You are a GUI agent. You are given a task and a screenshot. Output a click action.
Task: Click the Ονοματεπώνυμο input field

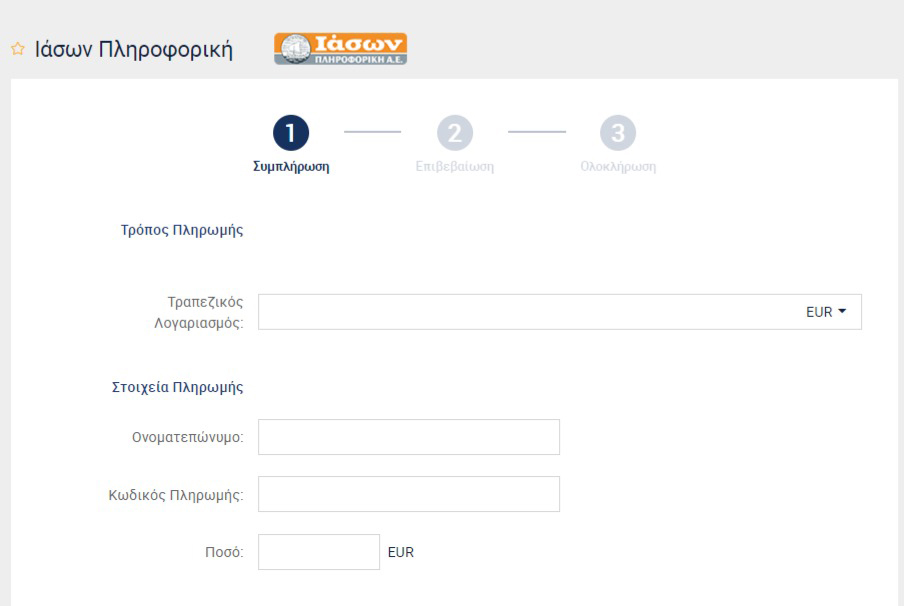[409, 437]
